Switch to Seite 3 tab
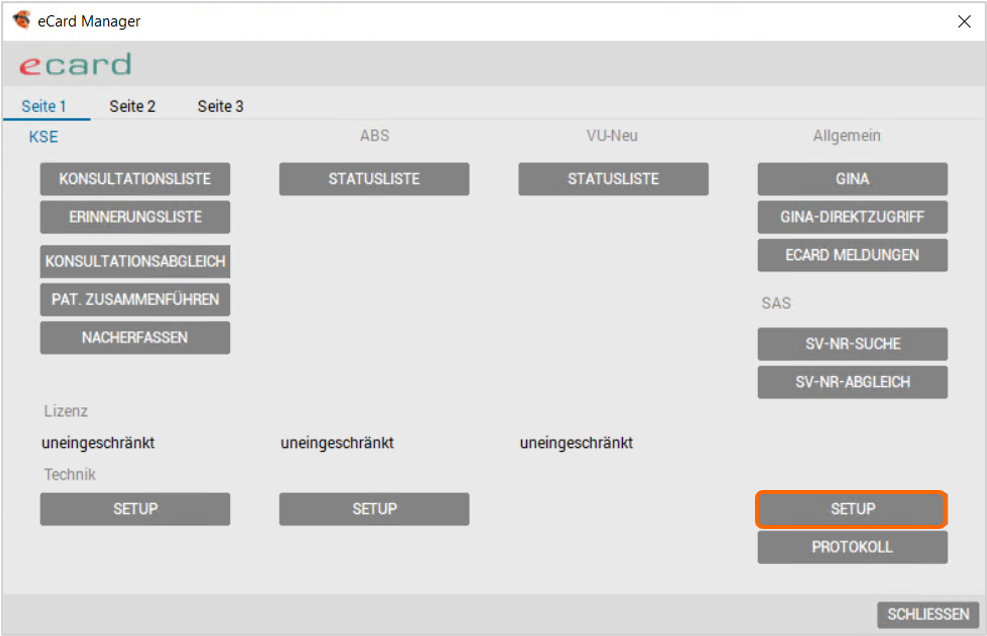 click(220, 106)
